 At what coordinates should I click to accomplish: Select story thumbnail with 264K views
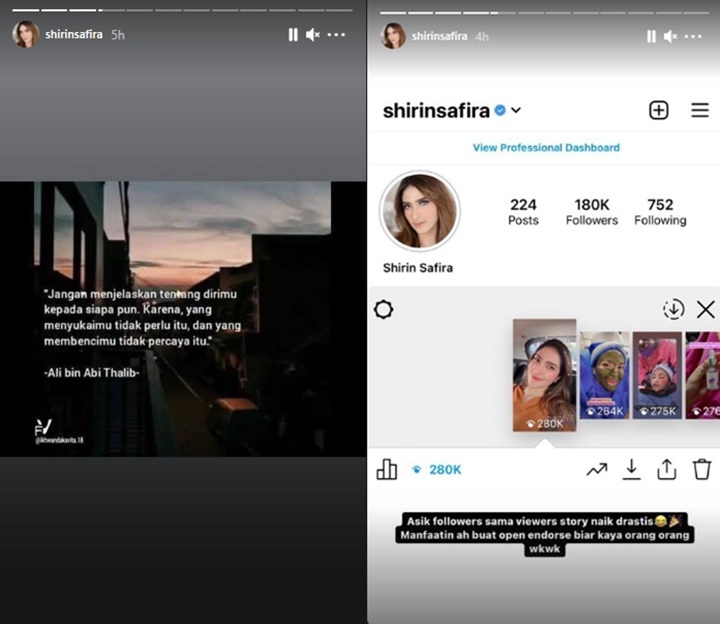pyautogui.click(x=604, y=375)
